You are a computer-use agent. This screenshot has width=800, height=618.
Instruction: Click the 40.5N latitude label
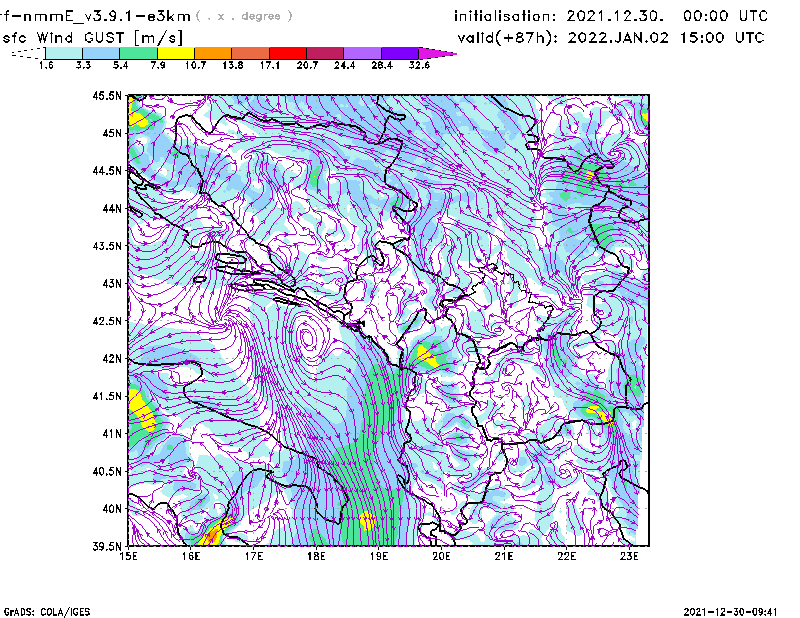[108, 471]
